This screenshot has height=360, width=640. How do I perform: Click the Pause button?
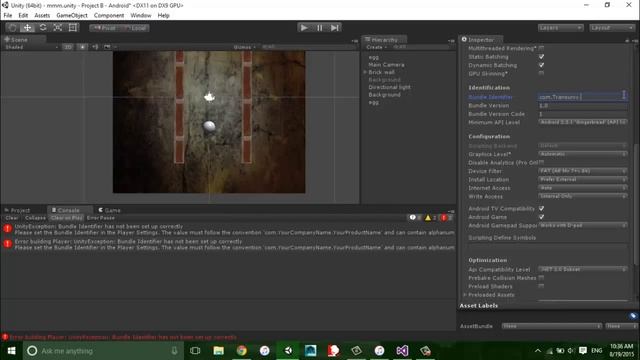pyautogui.click(x=320, y=28)
